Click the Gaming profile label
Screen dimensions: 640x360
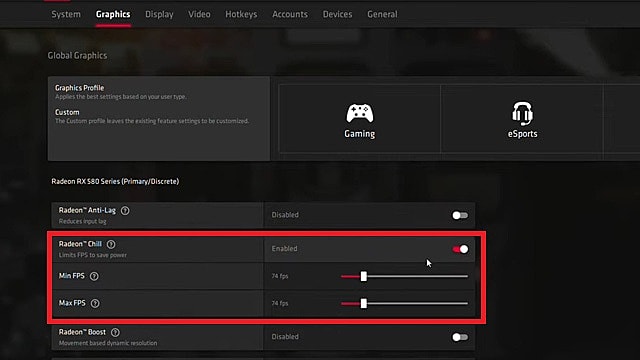(x=360, y=133)
